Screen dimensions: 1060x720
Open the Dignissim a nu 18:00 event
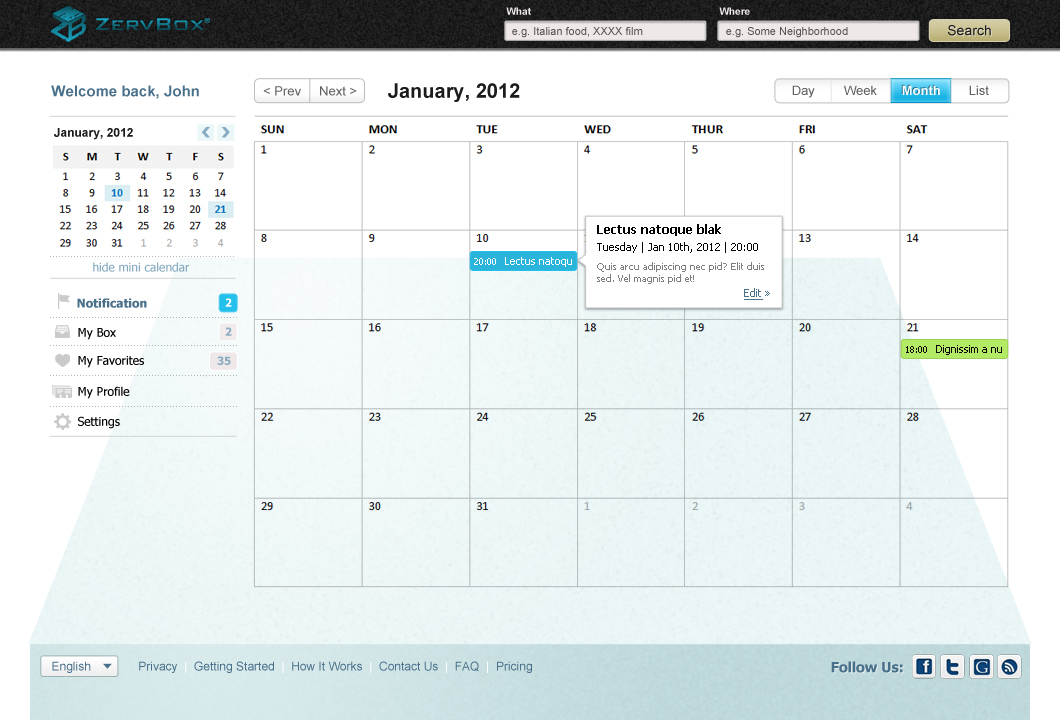point(954,350)
